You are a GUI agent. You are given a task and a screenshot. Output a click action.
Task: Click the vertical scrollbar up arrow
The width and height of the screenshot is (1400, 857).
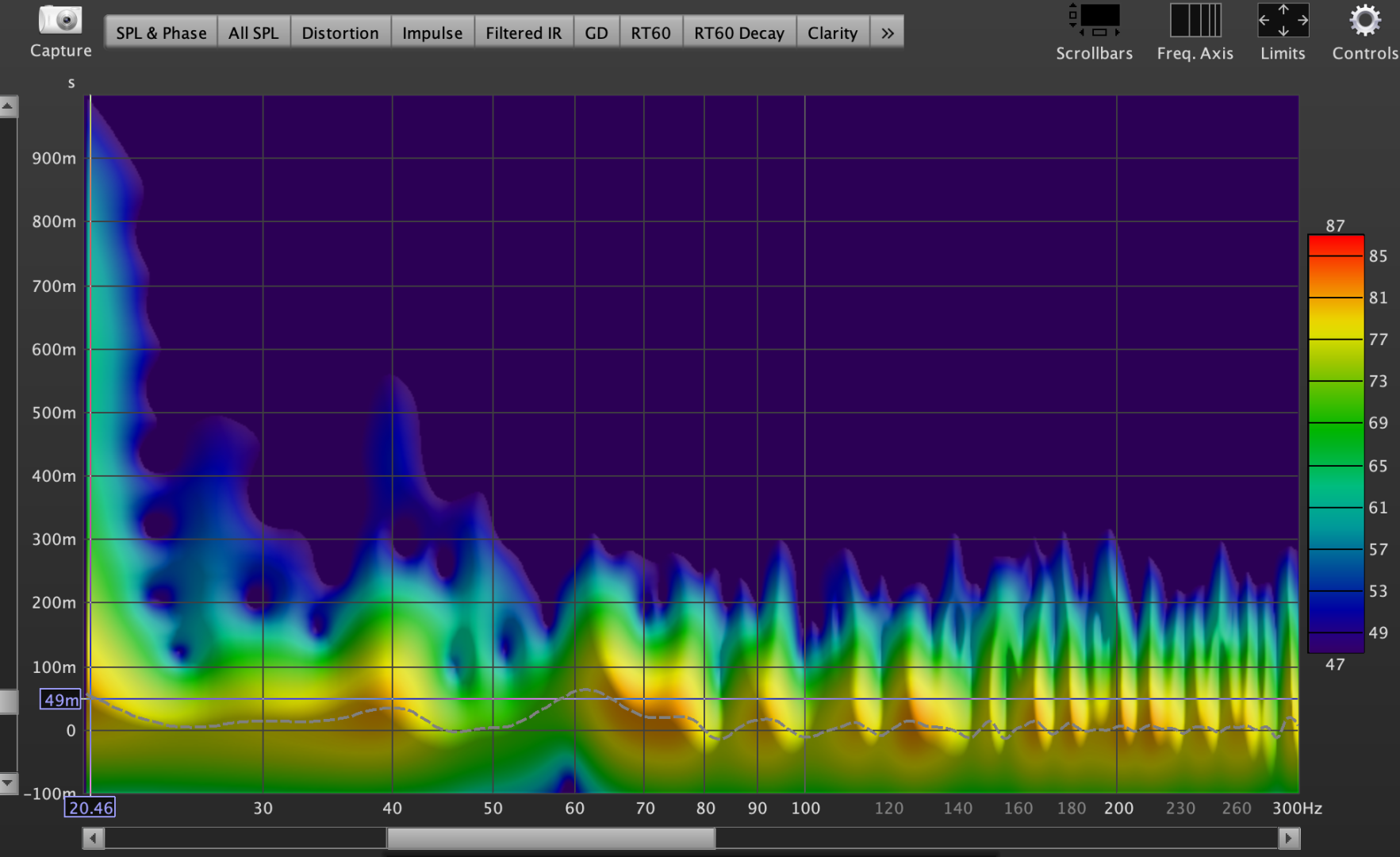tap(8, 106)
